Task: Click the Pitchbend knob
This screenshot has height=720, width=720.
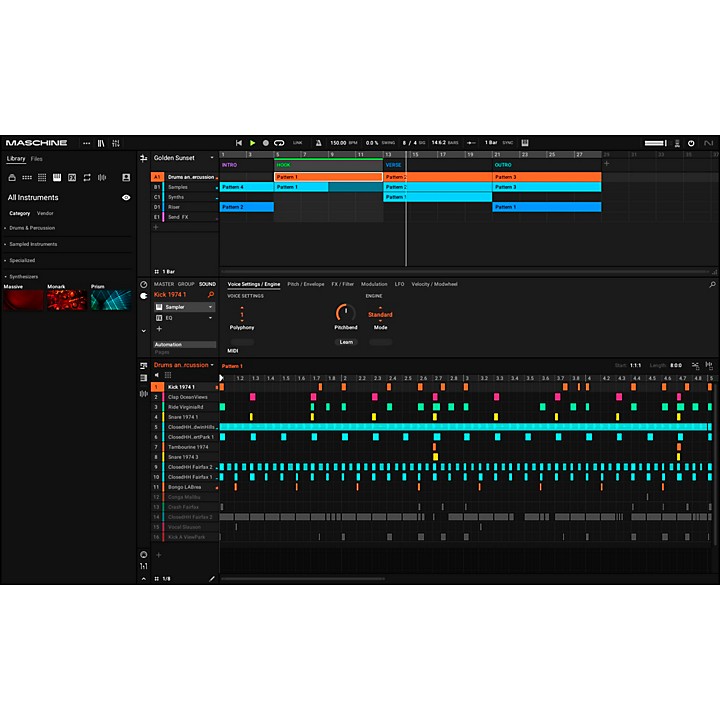Action: pos(345,312)
